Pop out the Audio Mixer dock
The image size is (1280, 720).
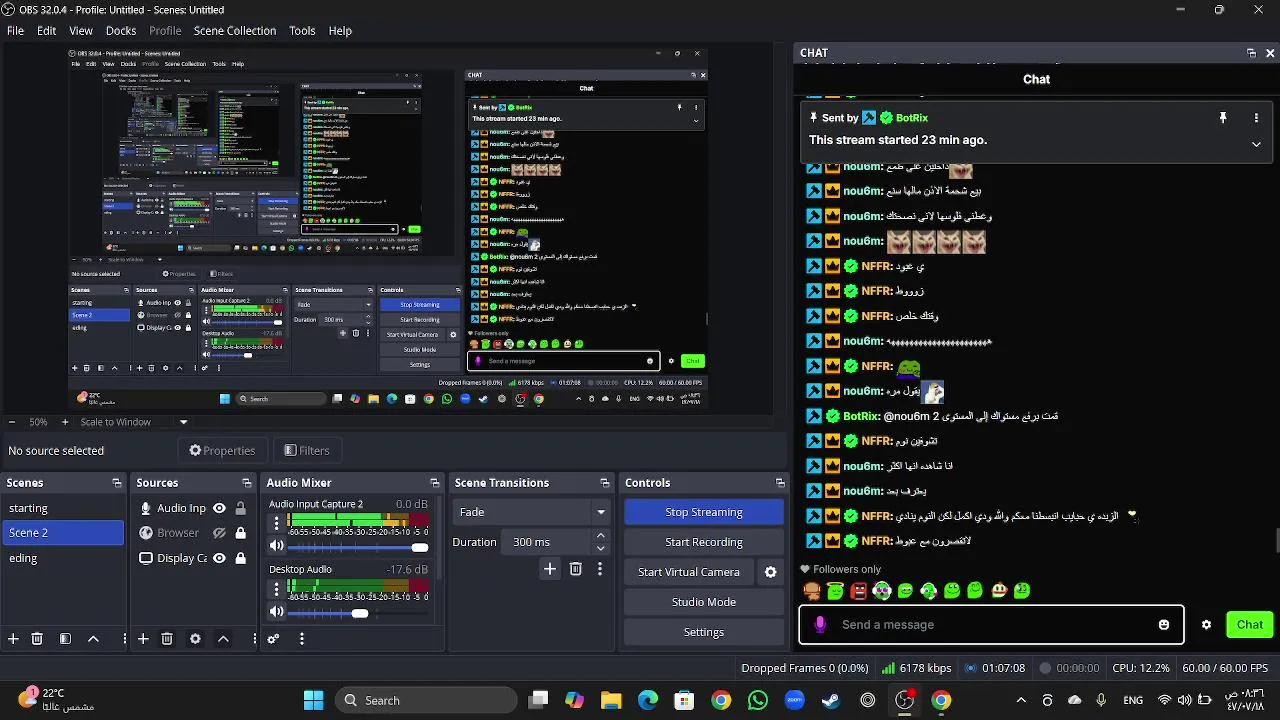coord(434,483)
